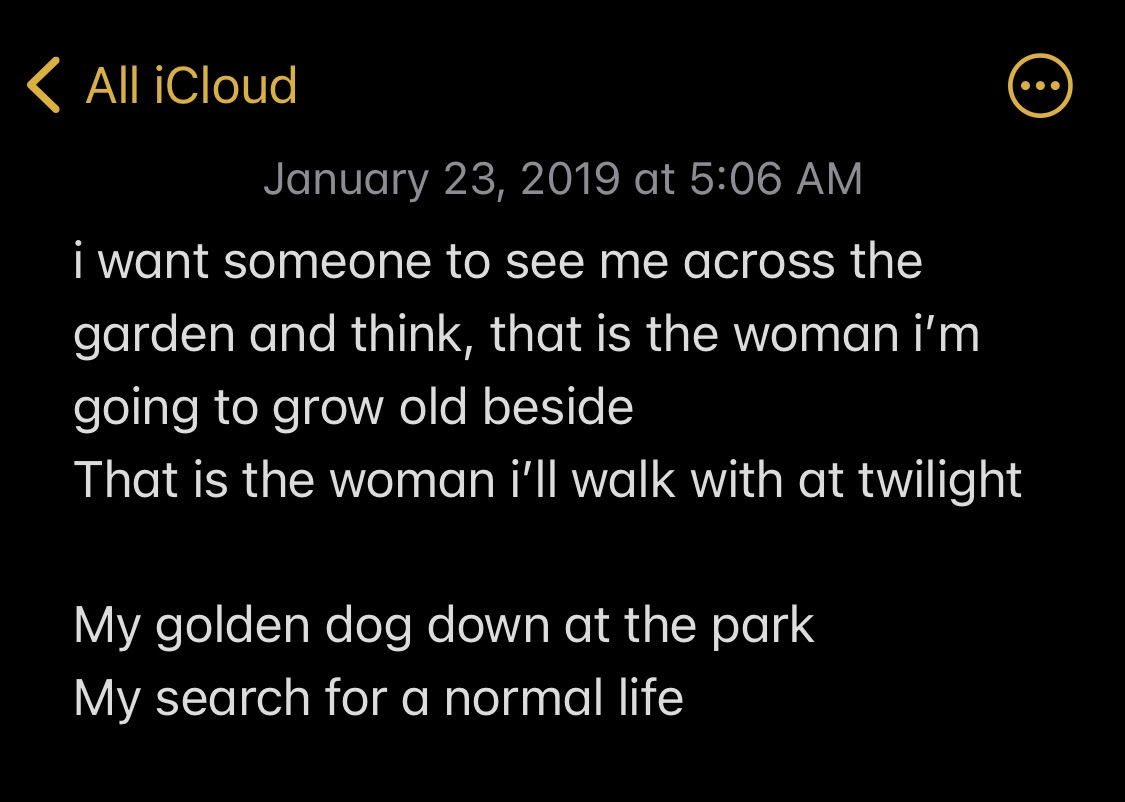This screenshot has height=802, width=1125.
Task: Tap the word 'search' in the last line
Action: (232, 697)
